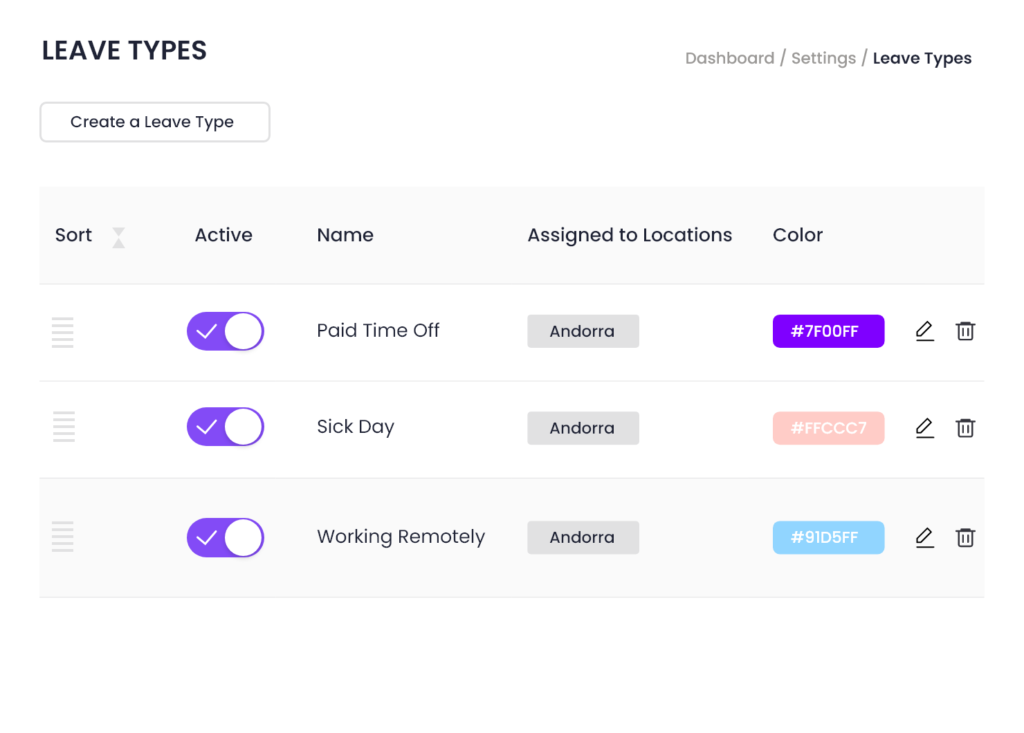Toggle Paid Time Off active switch
Screen dimensions: 1024x733
[225, 331]
